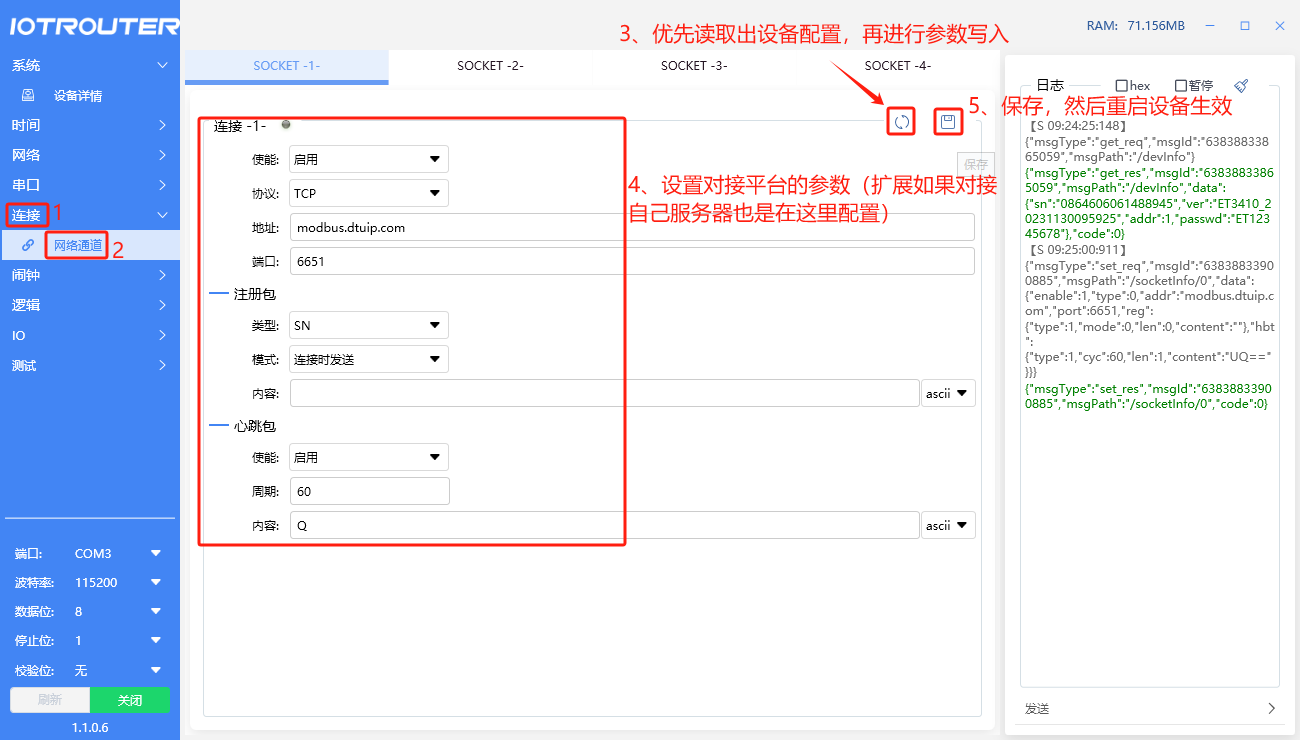Expand the 网络 menu in sidebar
This screenshot has height=740, width=1300.
(x=90, y=155)
